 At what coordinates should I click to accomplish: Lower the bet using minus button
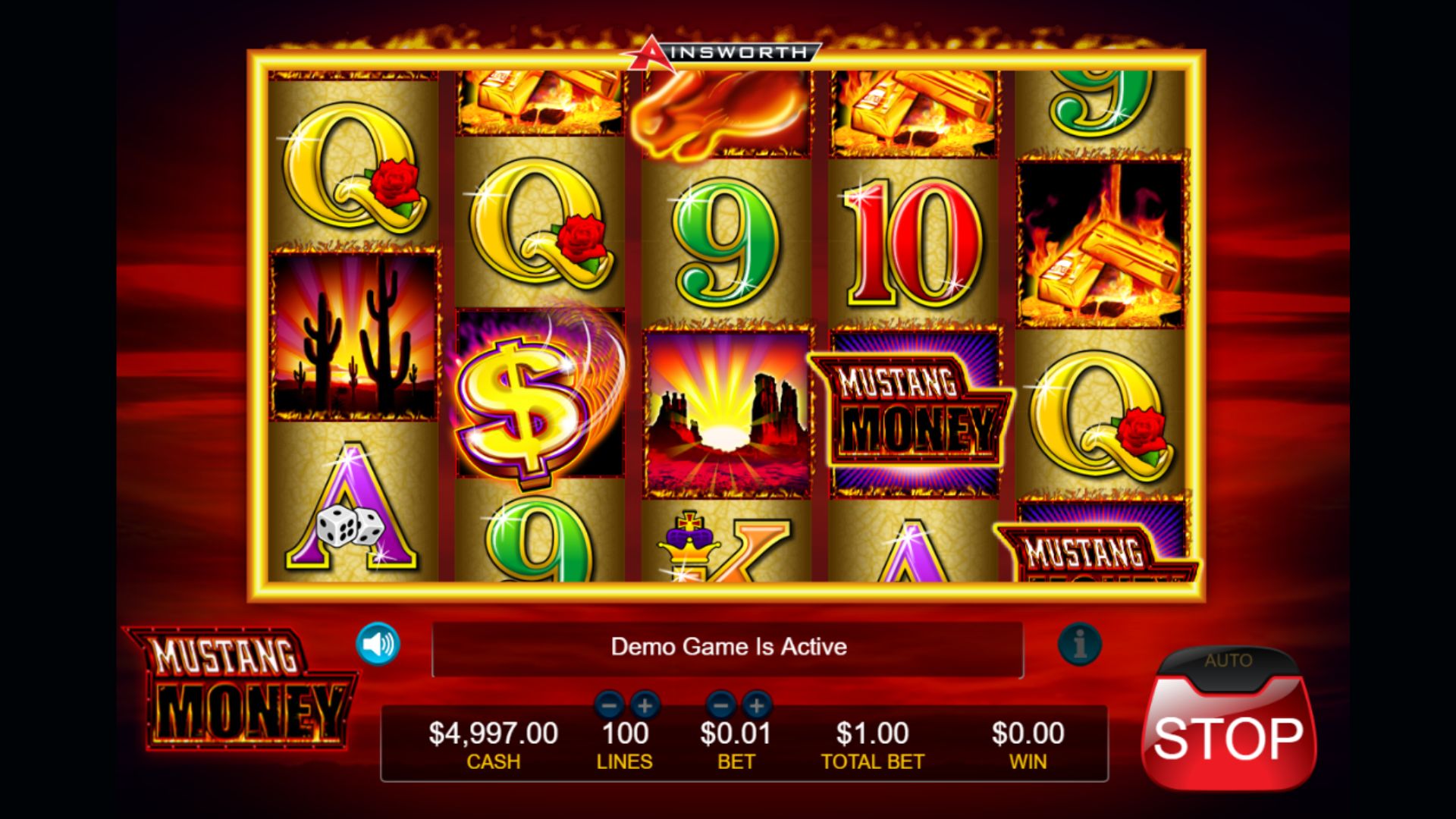coord(721,706)
